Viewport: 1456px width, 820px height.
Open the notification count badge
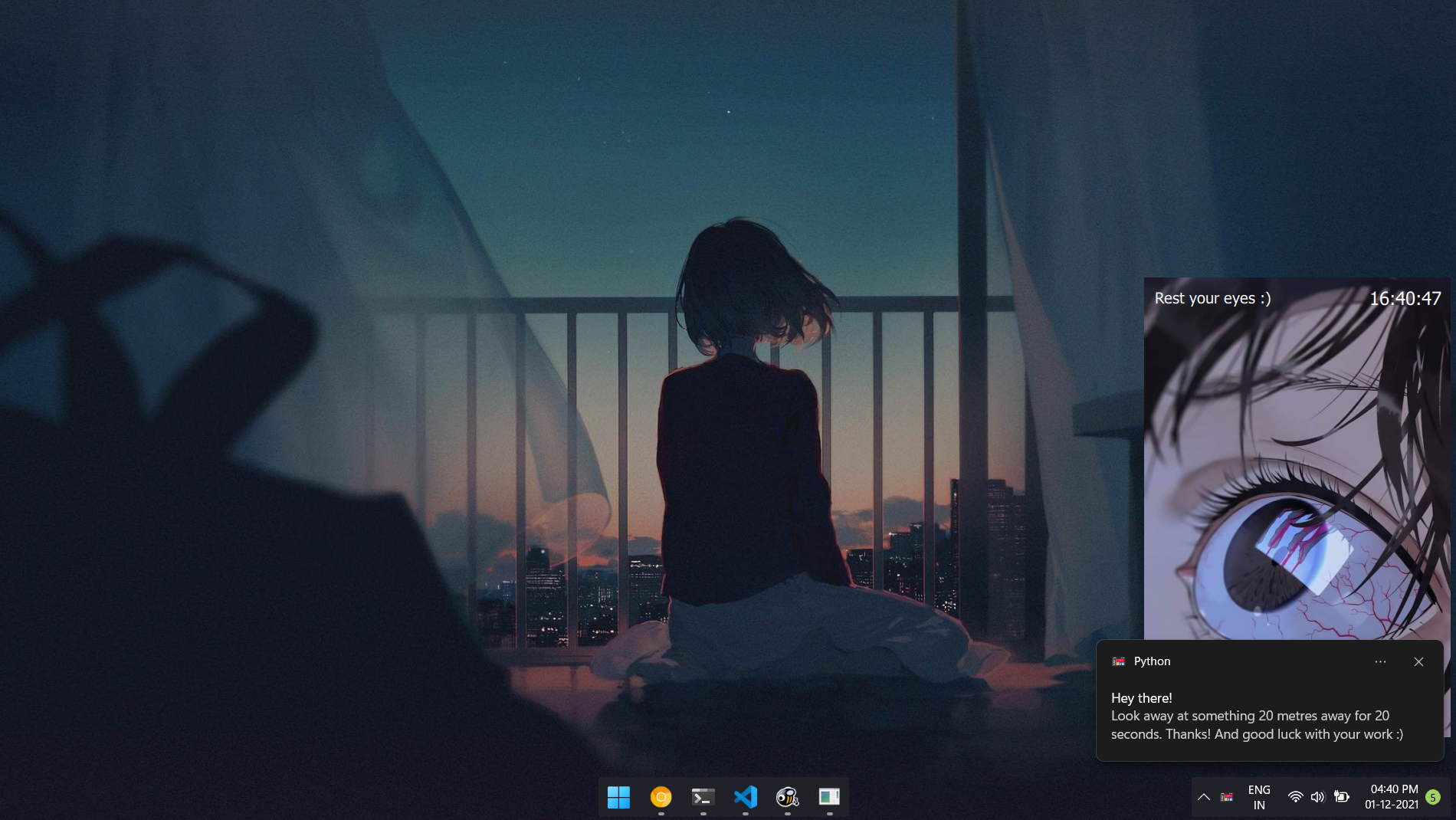point(1433,798)
